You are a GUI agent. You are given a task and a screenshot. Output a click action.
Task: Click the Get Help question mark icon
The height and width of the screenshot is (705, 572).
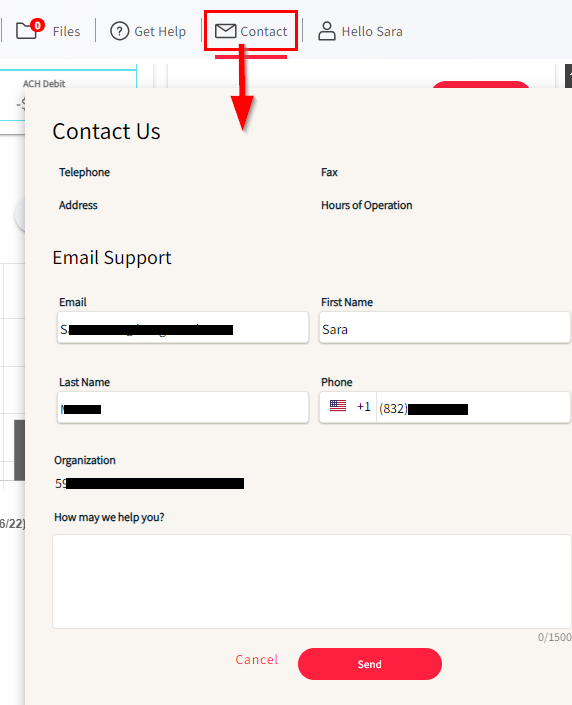coord(120,31)
